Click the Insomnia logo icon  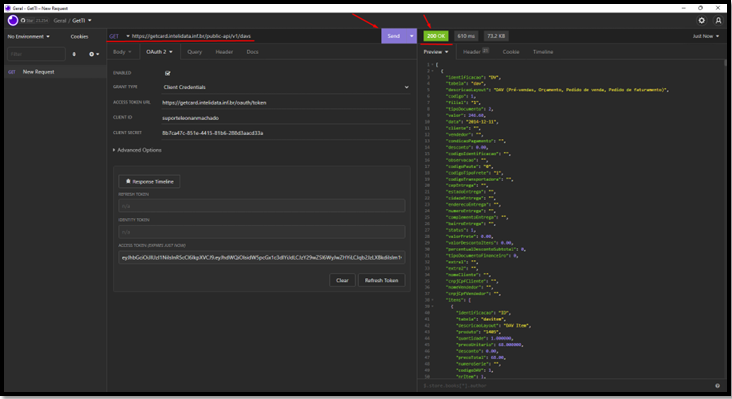click(13, 20)
